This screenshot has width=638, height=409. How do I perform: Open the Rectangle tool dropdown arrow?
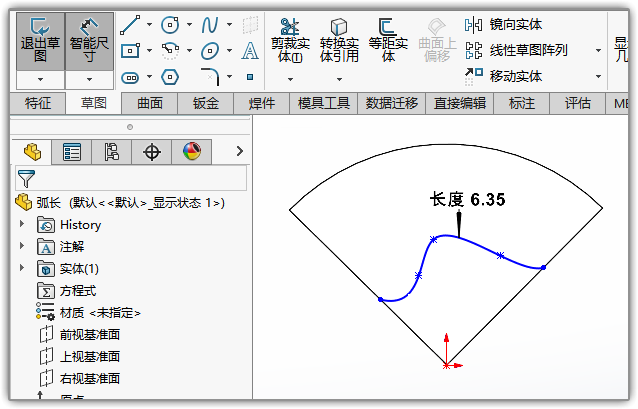(x=149, y=50)
